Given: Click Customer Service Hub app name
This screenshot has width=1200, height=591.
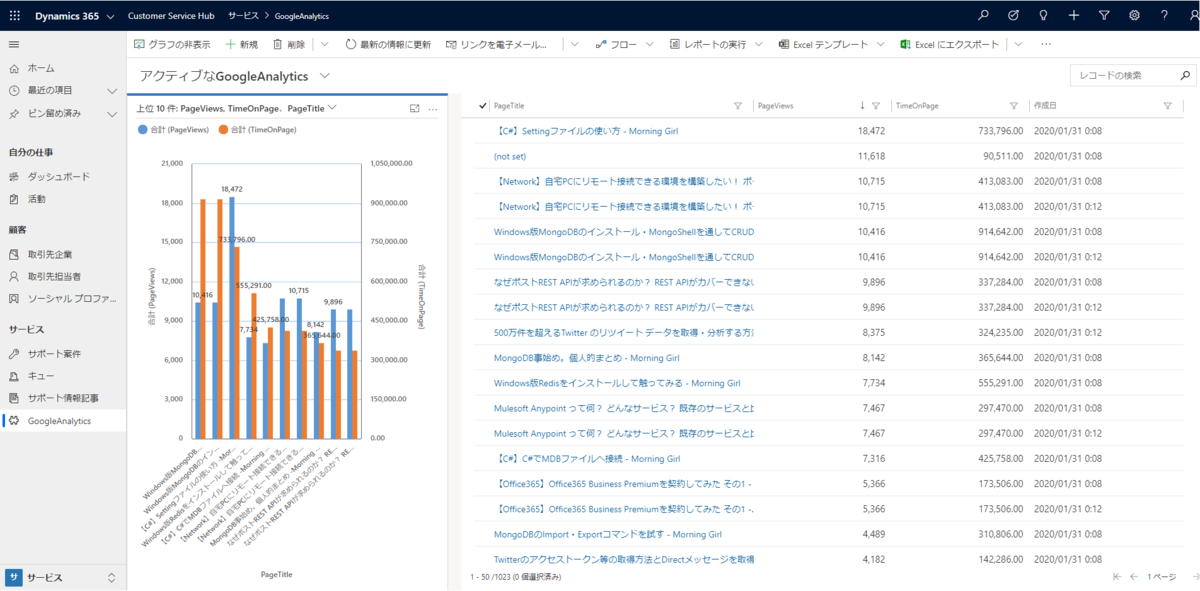Looking at the screenshot, I should coord(172,16).
